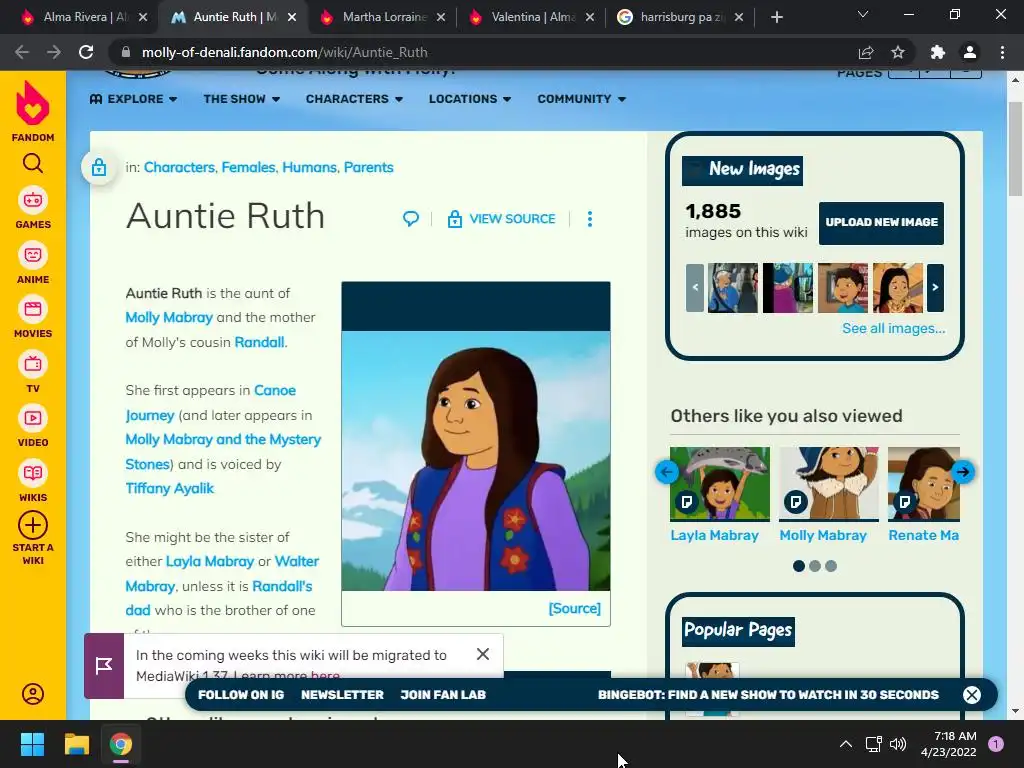Advance the Others also viewed carousel right
The height and width of the screenshot is (768, 1024).
coord(963,472)
